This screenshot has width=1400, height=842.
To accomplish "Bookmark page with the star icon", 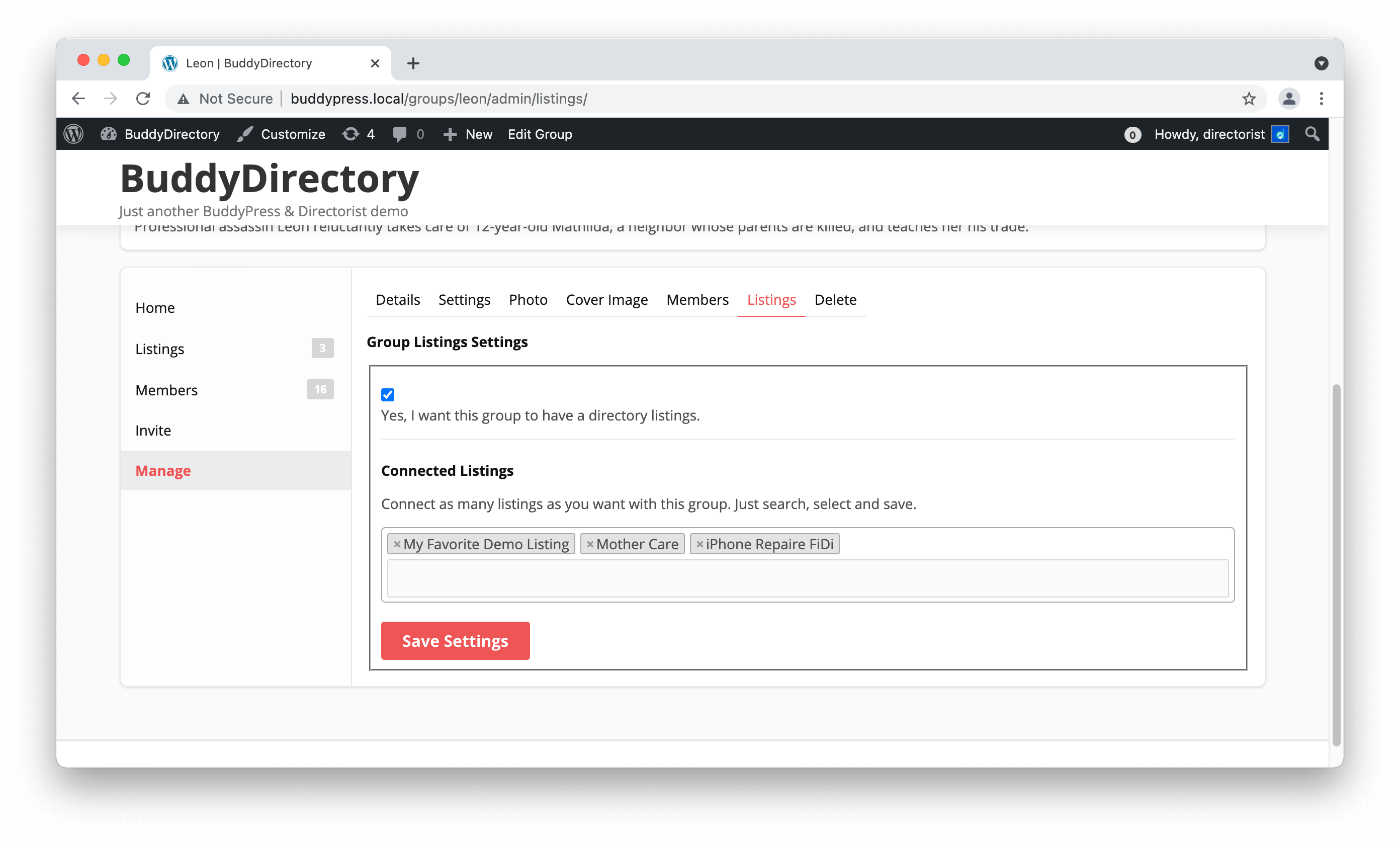I will (x=1249, y=99).
